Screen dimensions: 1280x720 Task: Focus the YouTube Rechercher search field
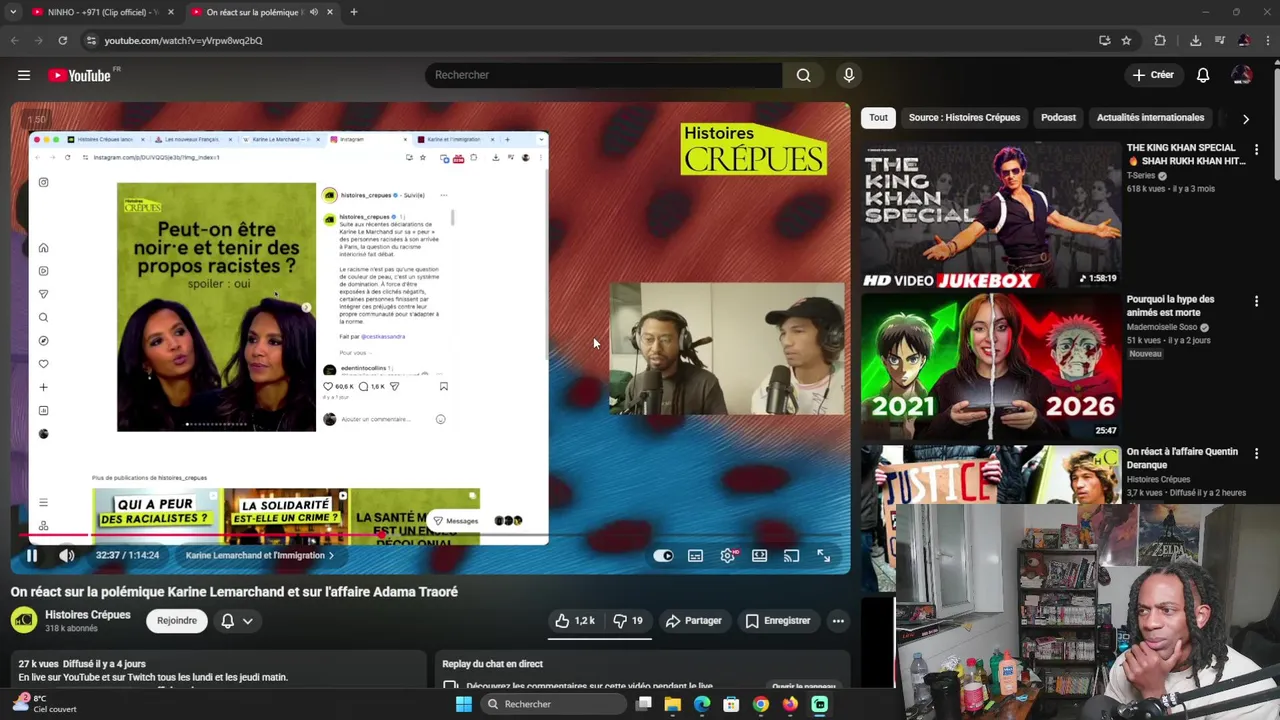[604, 75]
